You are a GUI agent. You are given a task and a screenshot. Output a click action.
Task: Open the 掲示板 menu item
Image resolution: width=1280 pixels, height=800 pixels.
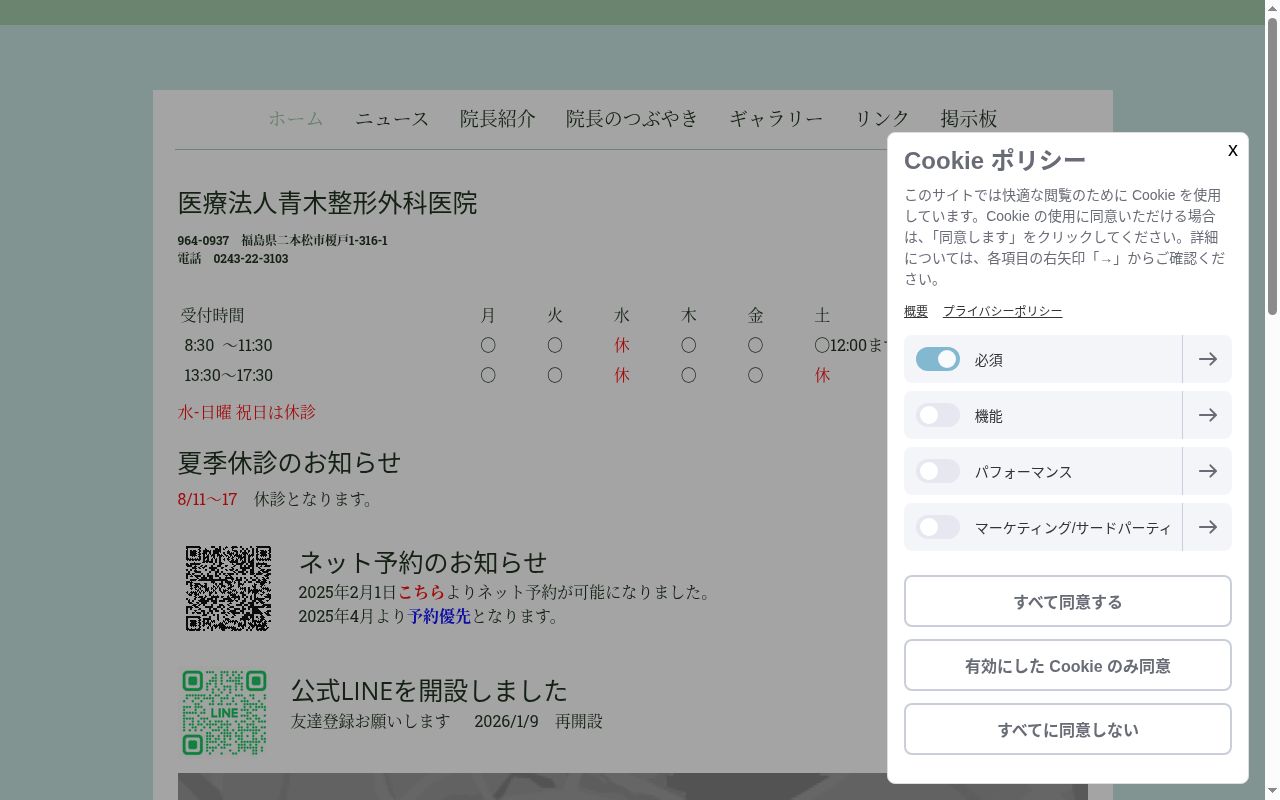969,118
